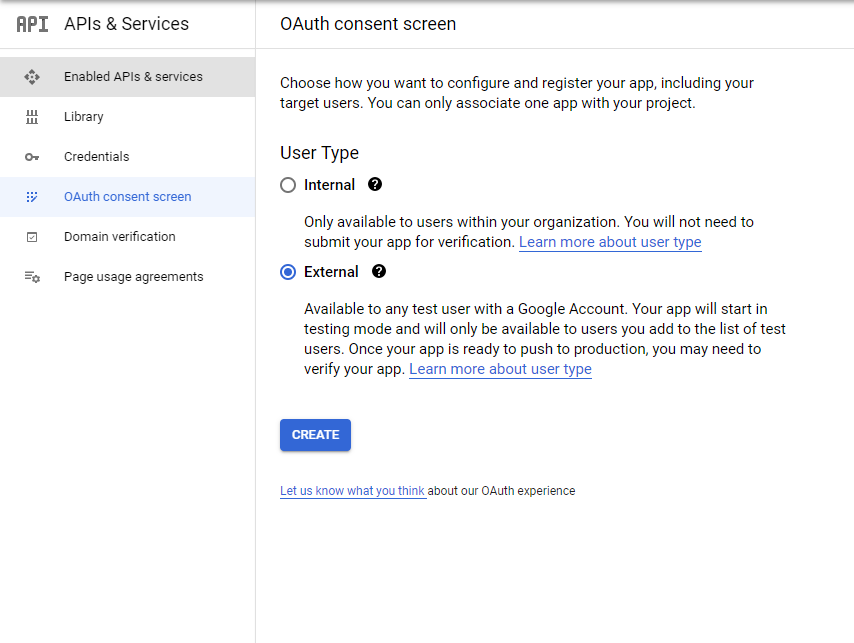This screenshot has height=643, width=854.
Task: Open Learn more link under External
Action: [x=500, y=369]
